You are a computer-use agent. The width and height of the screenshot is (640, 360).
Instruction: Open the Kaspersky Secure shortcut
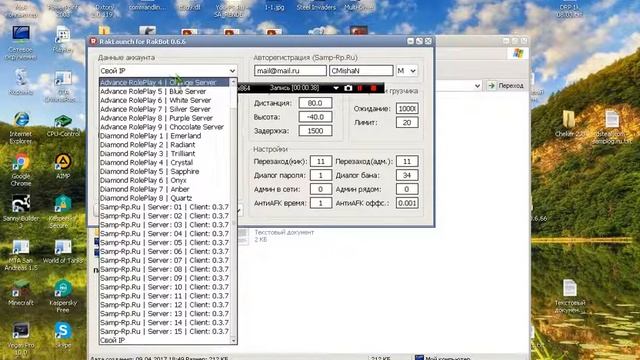(x=63, y=211)
